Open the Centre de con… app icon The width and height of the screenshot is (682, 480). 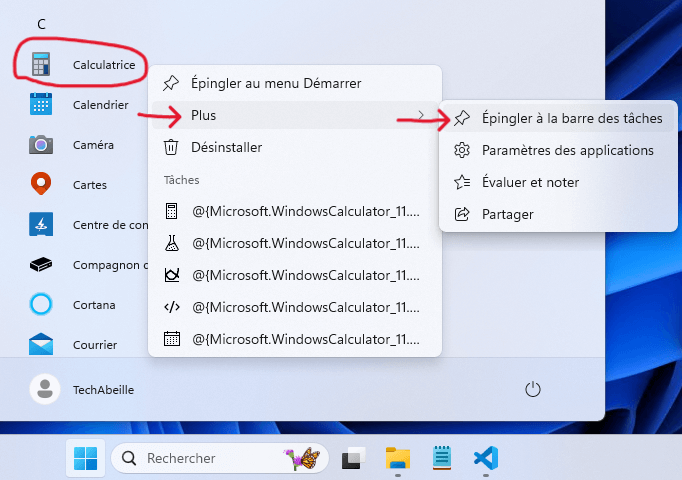[41, 224]
